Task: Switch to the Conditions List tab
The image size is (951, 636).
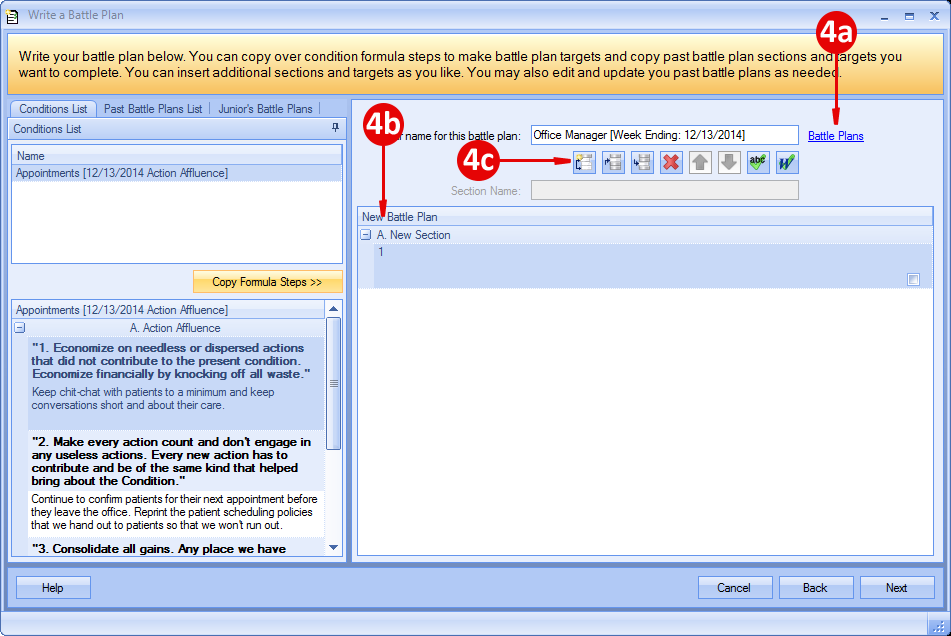Action: 53,109
